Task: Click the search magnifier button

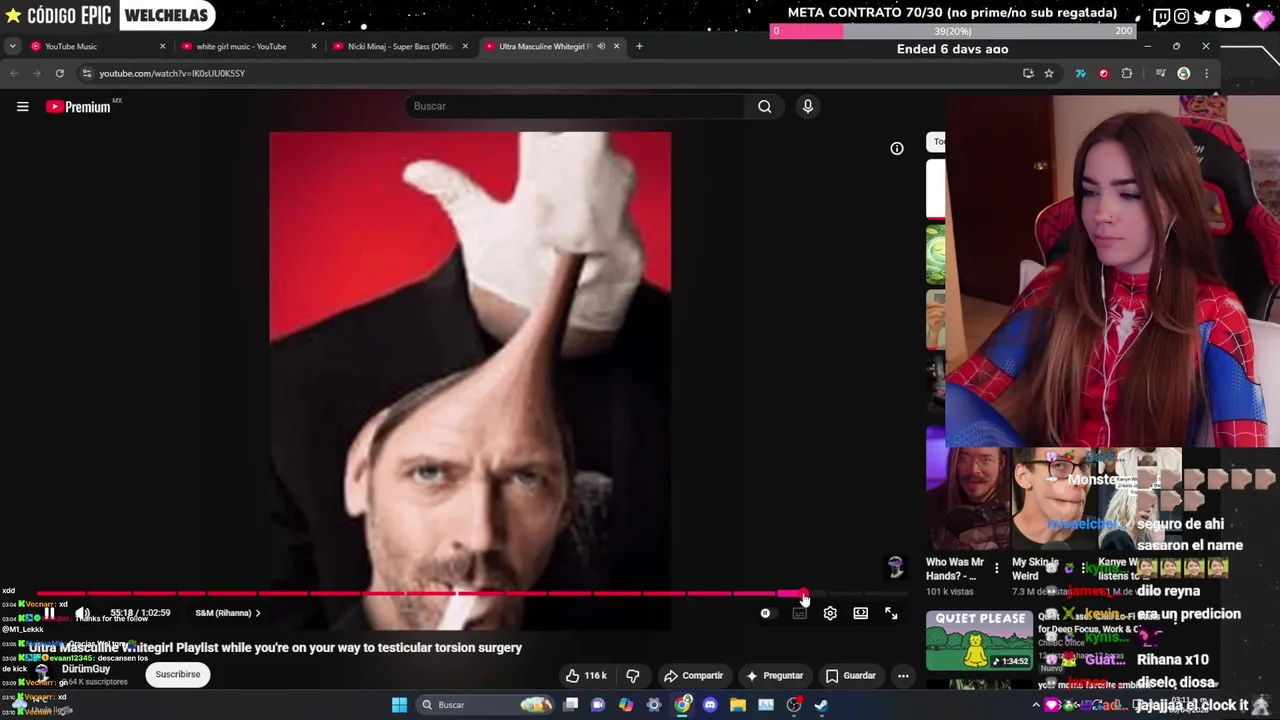Action: [764, 106]
